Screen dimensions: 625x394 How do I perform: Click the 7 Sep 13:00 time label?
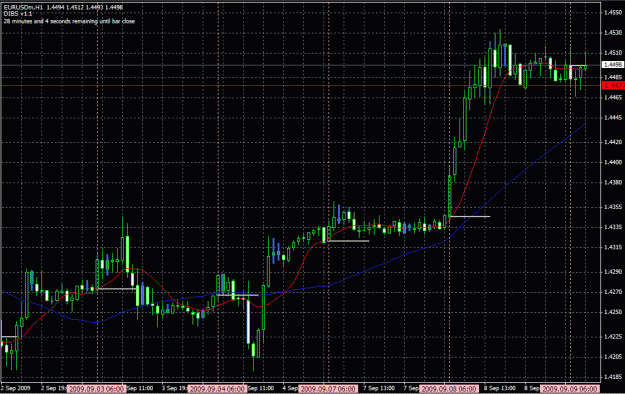pos(379,388)
